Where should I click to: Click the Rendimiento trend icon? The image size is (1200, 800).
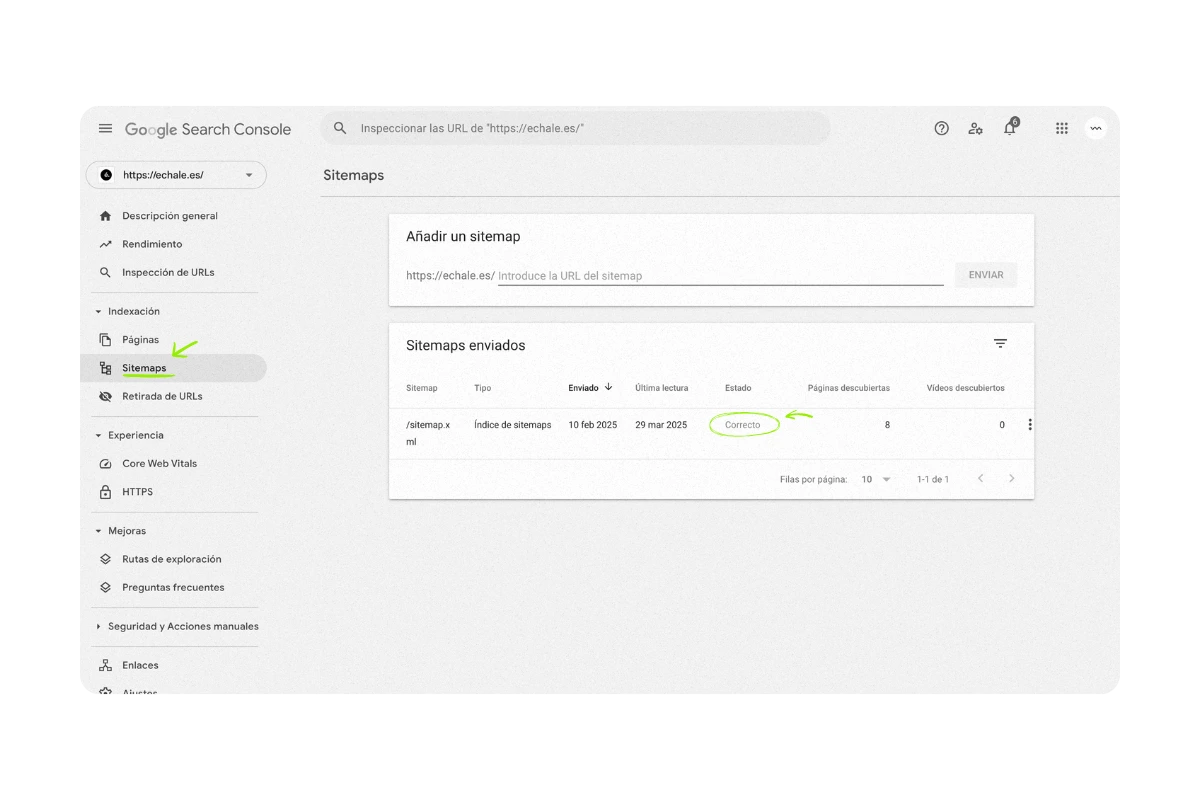[x=105, y=244]
